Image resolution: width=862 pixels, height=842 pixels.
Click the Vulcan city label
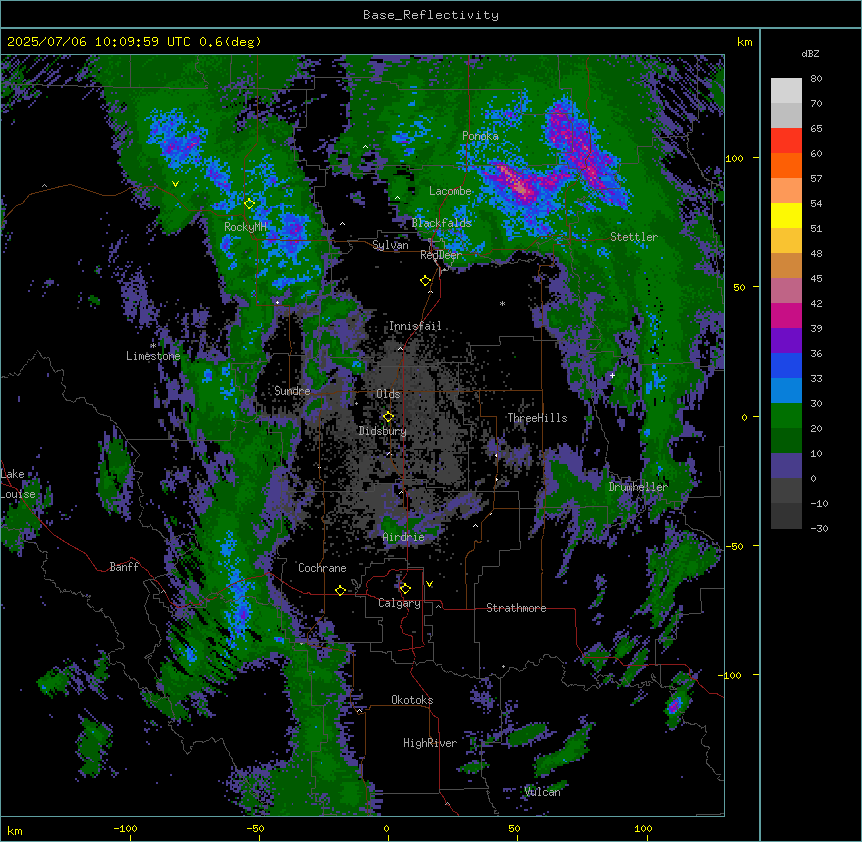point(542,792)
